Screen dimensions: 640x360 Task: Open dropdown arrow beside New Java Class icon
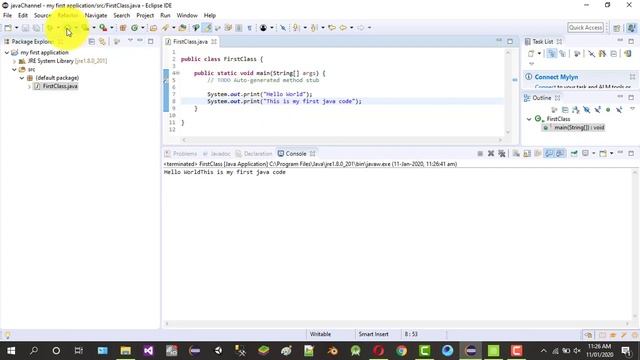[142, 28]
